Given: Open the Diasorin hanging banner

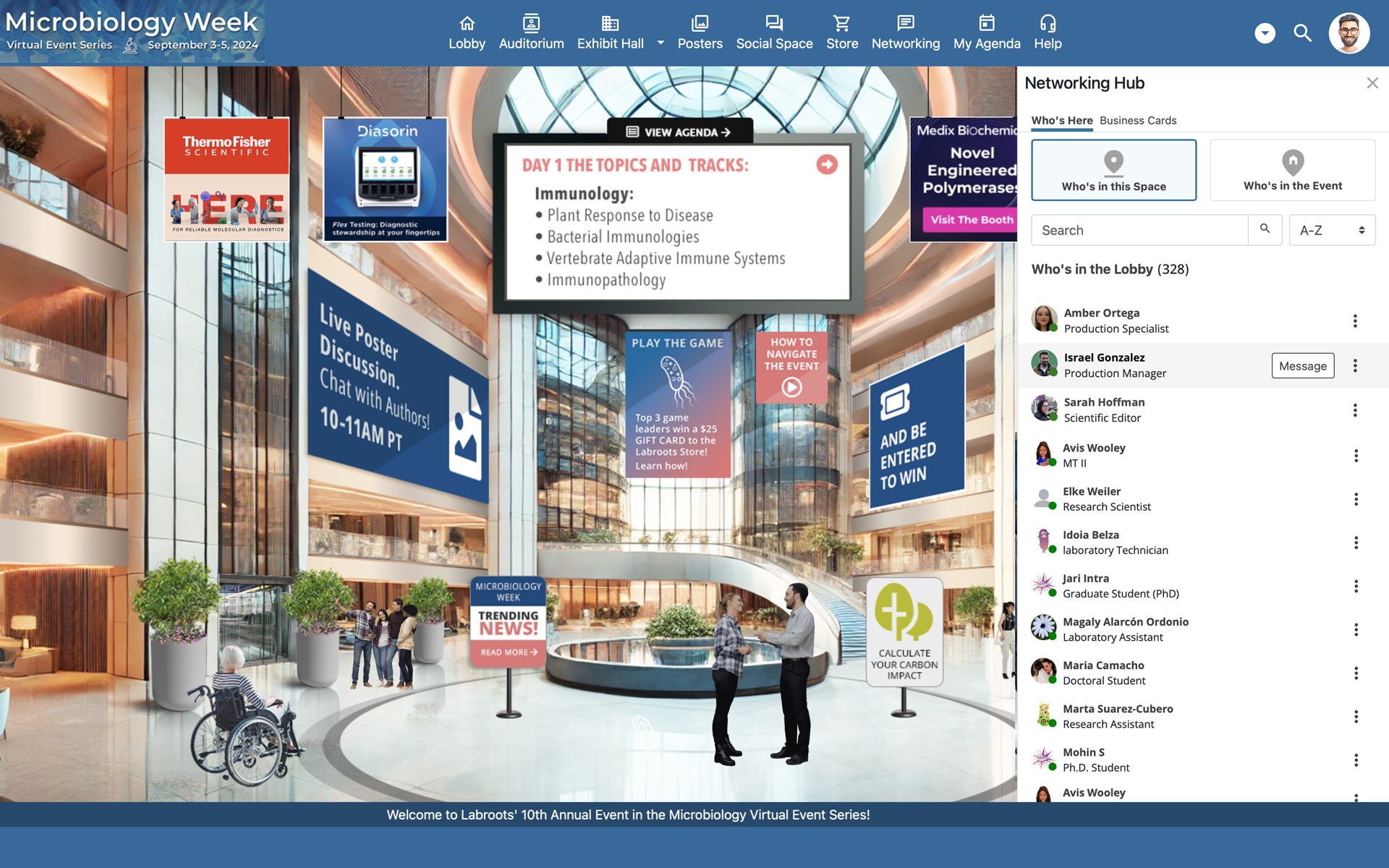Looking at the screenshot, I should (x=386, y=179).
